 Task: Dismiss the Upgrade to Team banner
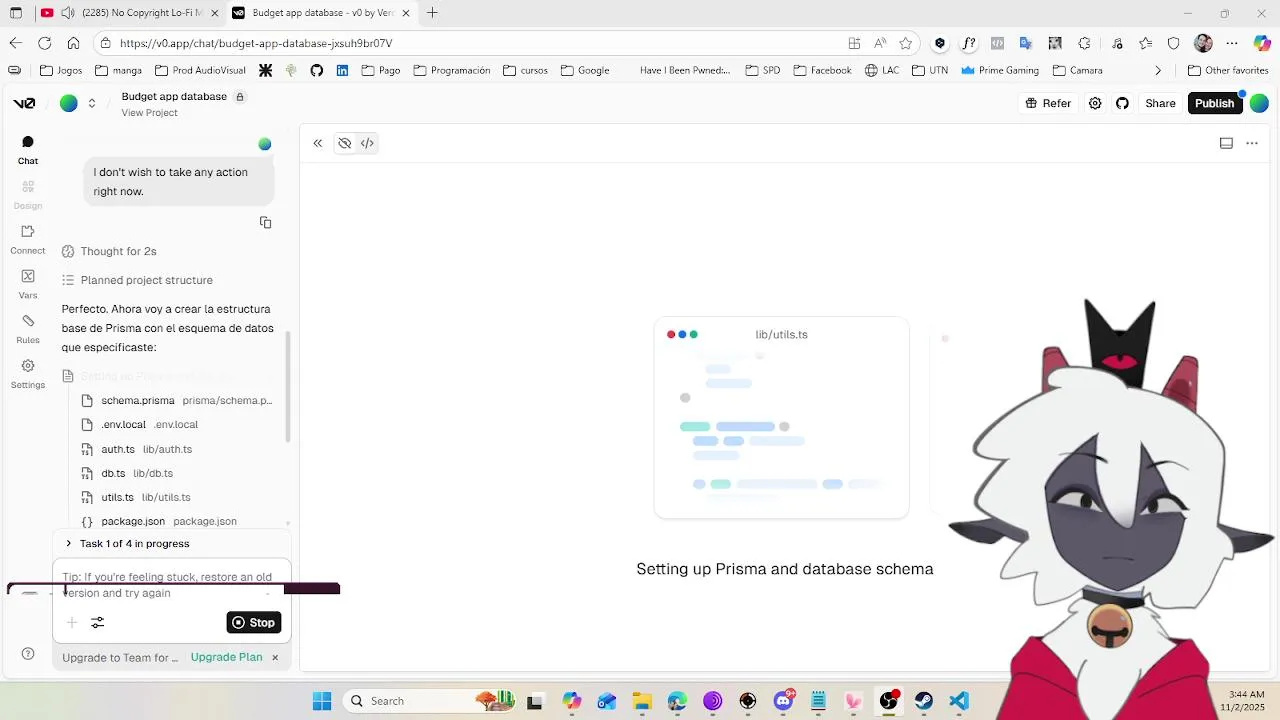(x=275, y=657)
